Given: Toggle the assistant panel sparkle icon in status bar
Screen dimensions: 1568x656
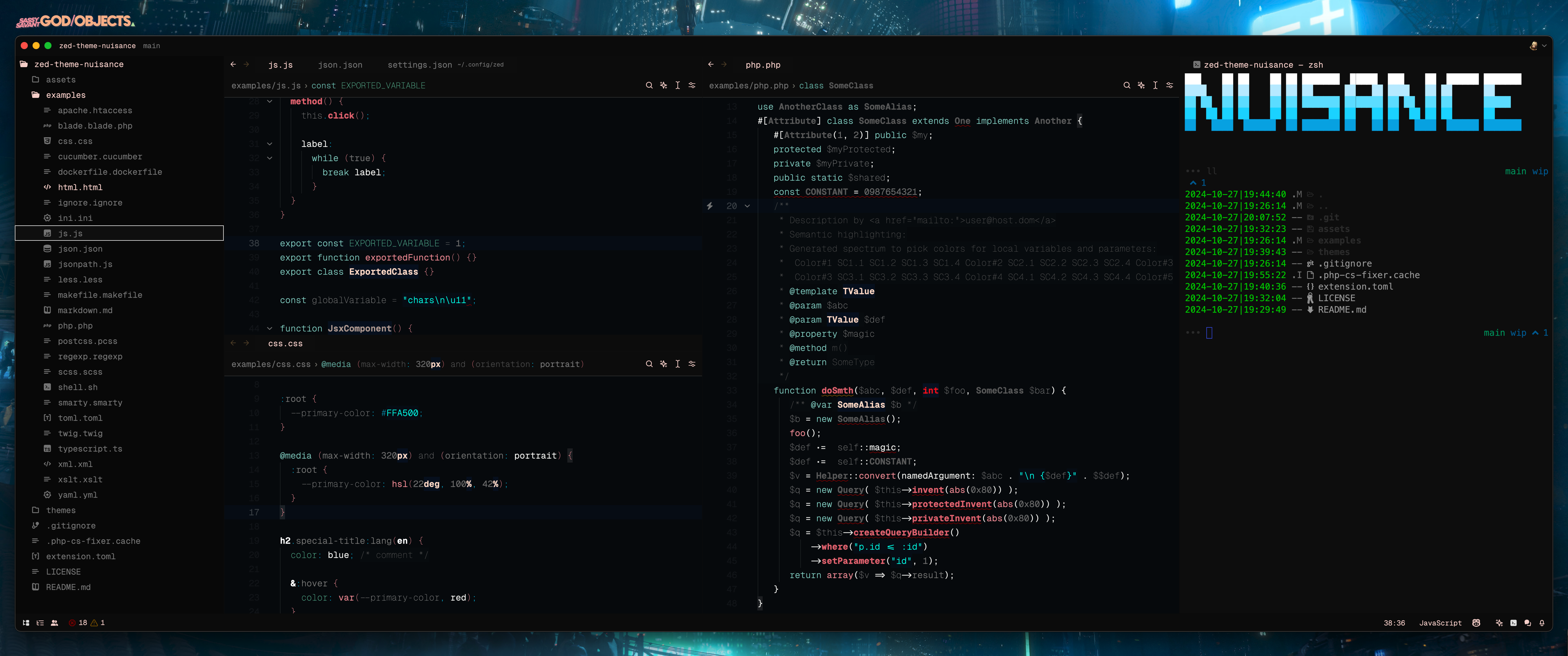Looking at the screenshot, I should [x=1499, y=623].
